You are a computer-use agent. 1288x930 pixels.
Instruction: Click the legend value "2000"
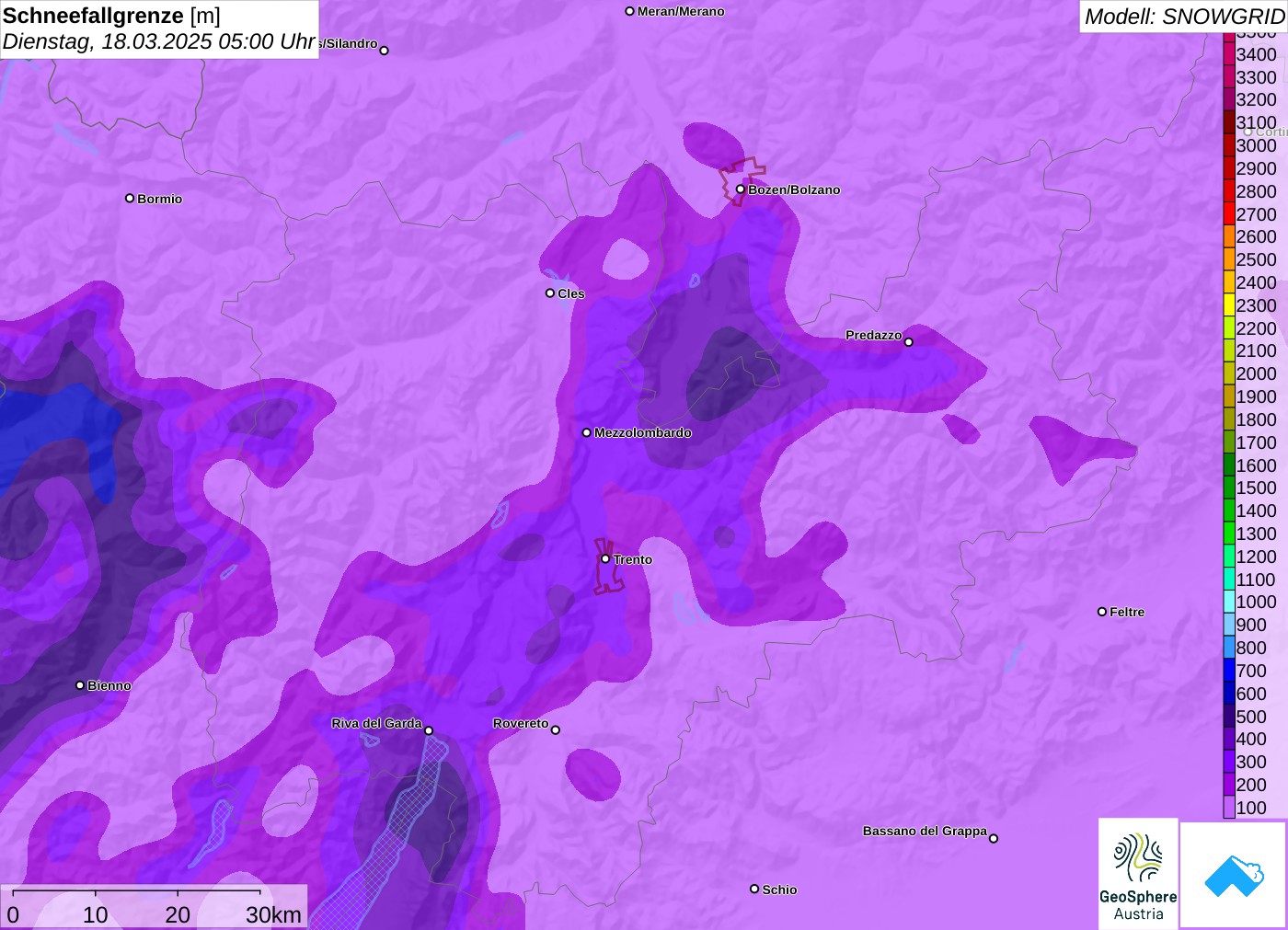pos(1257,373)
